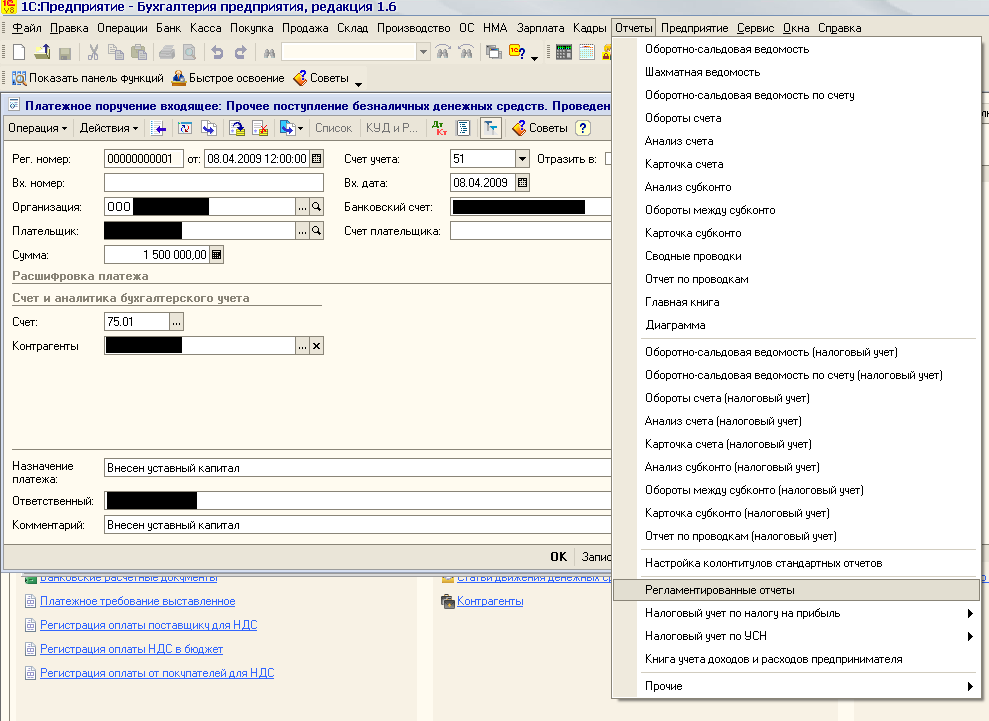Click the OK button
This screenshot has height=721, width=989.
point(558,557)
